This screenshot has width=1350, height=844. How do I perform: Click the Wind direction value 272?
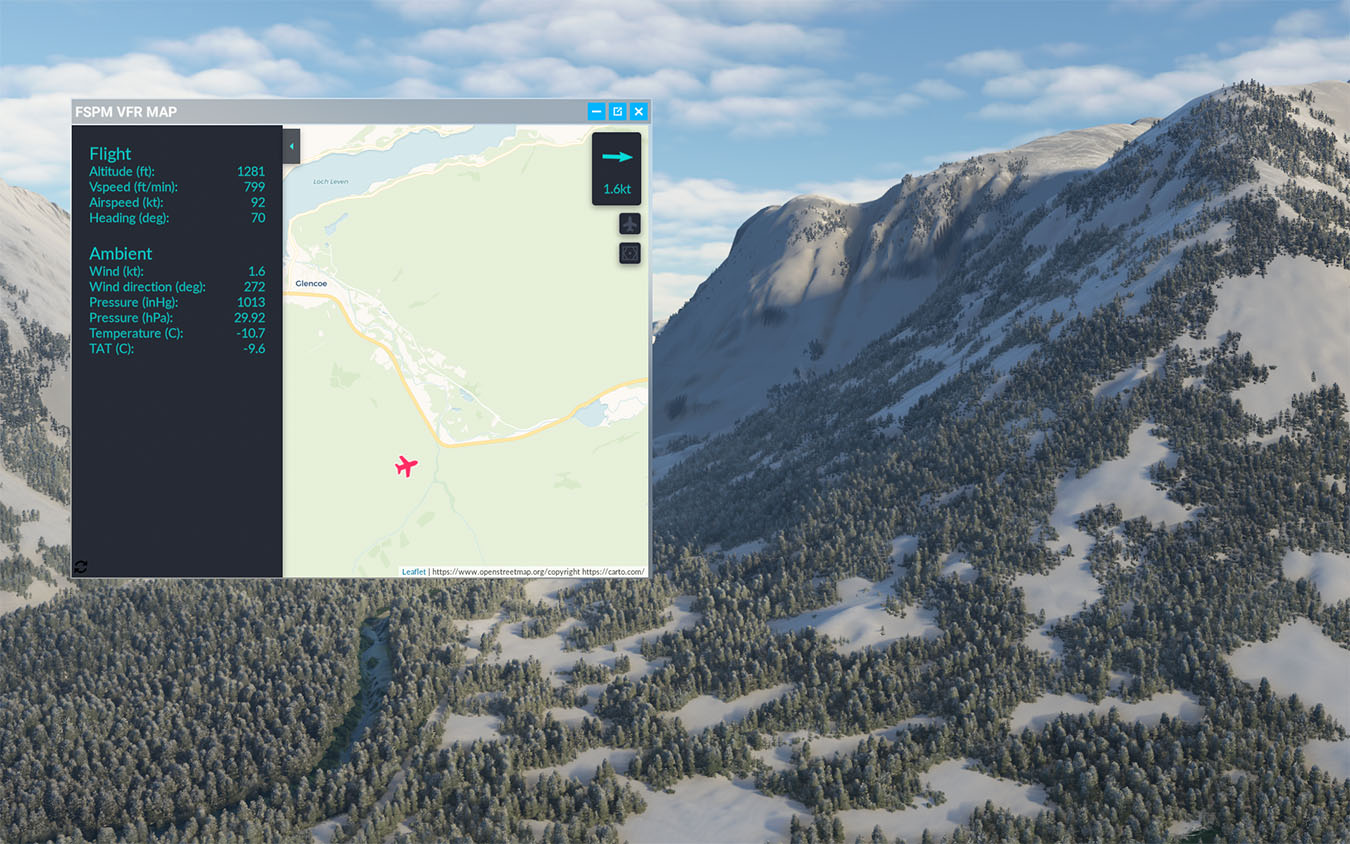[255, 287]
